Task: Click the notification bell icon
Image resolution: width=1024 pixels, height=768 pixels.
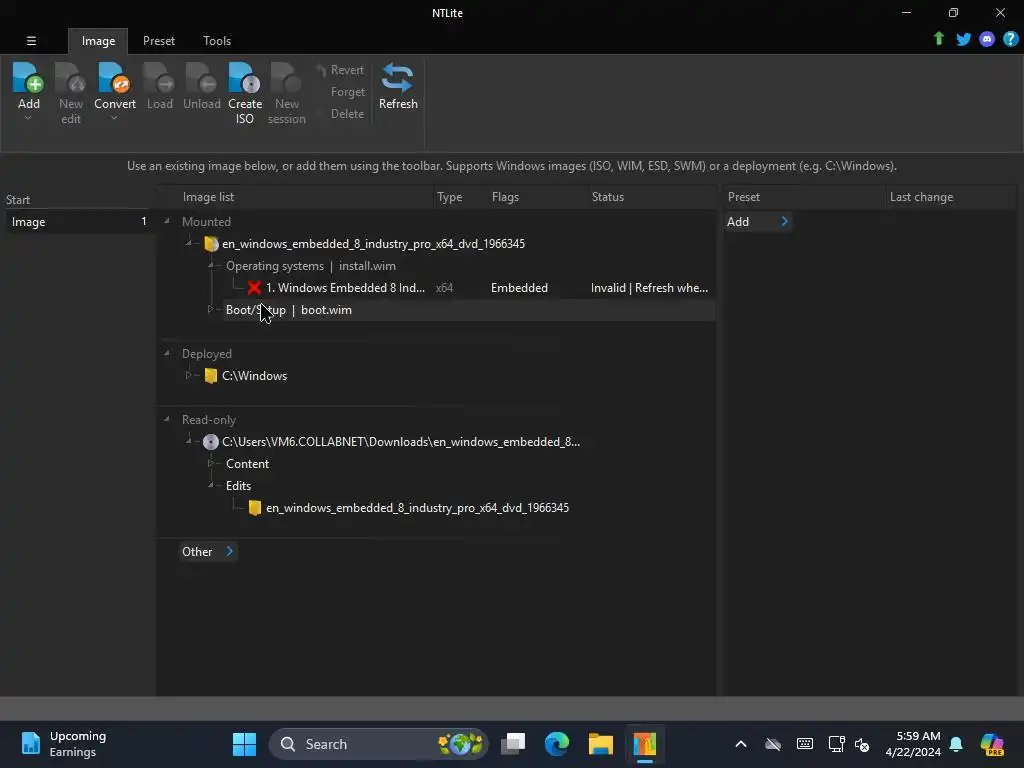Action: click(x=956, y=744)
